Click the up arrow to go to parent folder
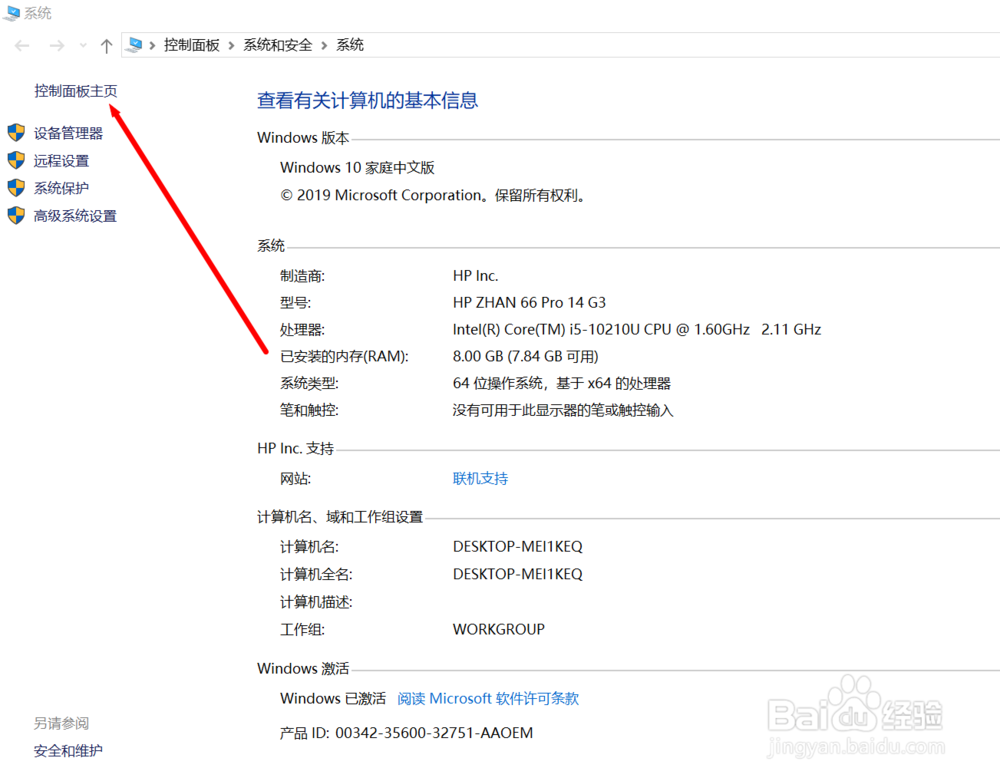Viewport: 1000px width, 781px height. tap(106, 45)
